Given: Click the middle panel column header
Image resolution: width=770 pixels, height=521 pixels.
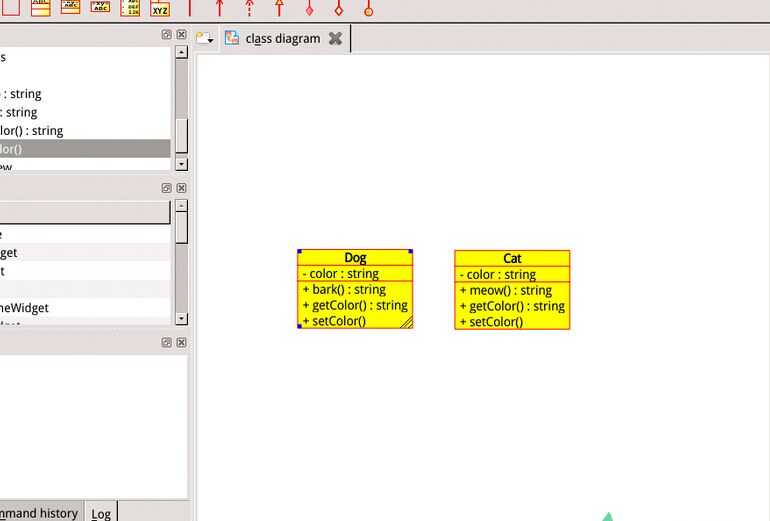Looking at the screenshot, I should coord(85,212).
